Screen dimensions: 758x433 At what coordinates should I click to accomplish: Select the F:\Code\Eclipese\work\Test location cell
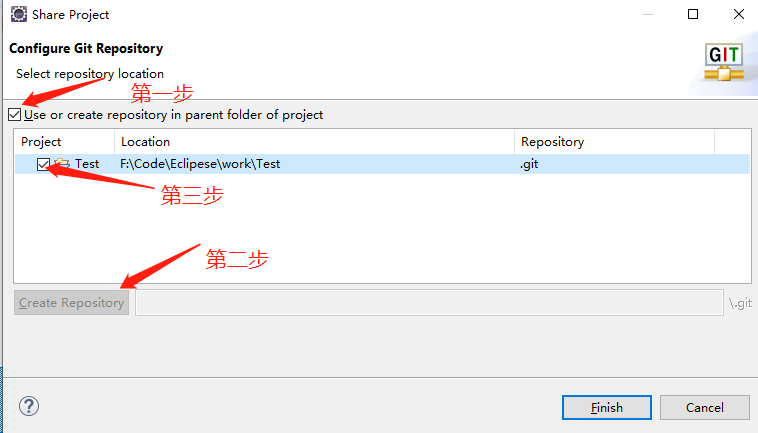200,164
